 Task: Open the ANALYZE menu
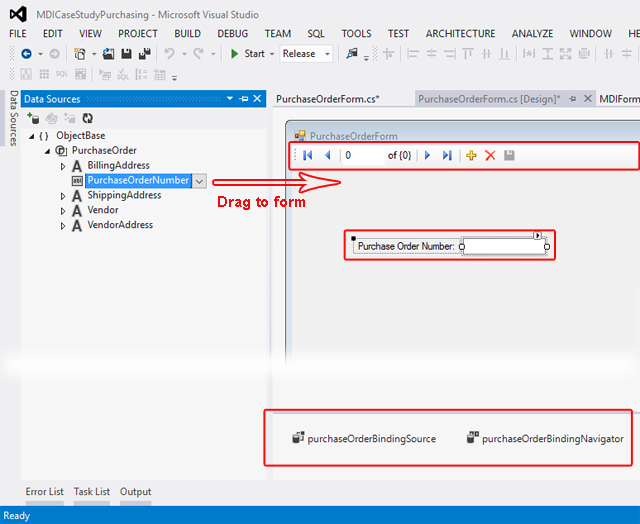532,33
